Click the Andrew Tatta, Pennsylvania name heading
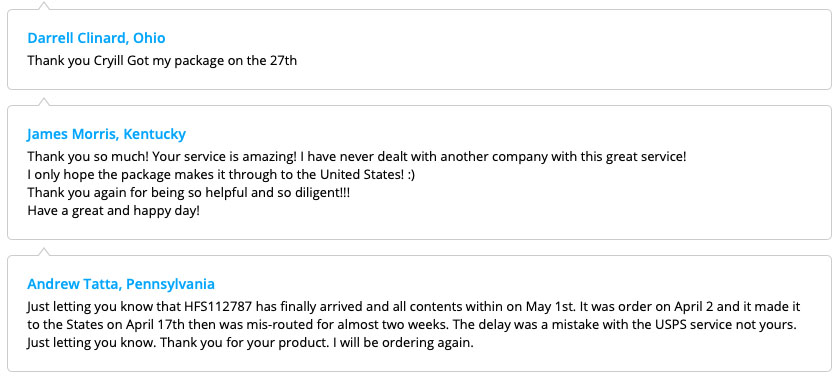The height and width of the screenshot is (378, 838). coord(121,284)
